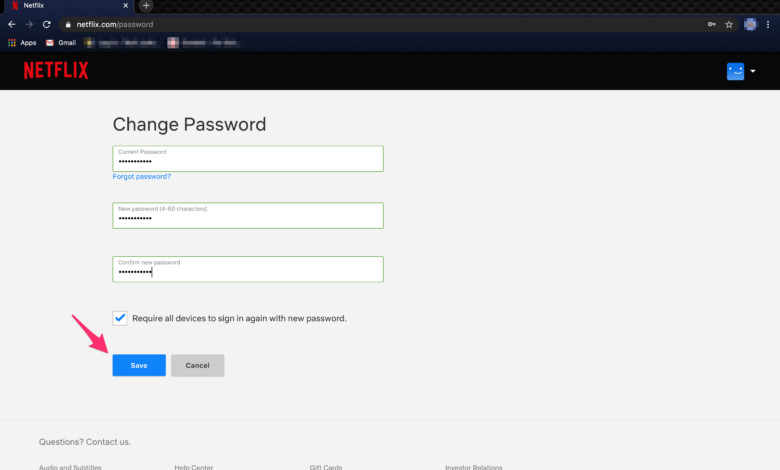Bookmark this page with the star icon
This screenshot has height=470, width=780.
(x=729, y=24)
